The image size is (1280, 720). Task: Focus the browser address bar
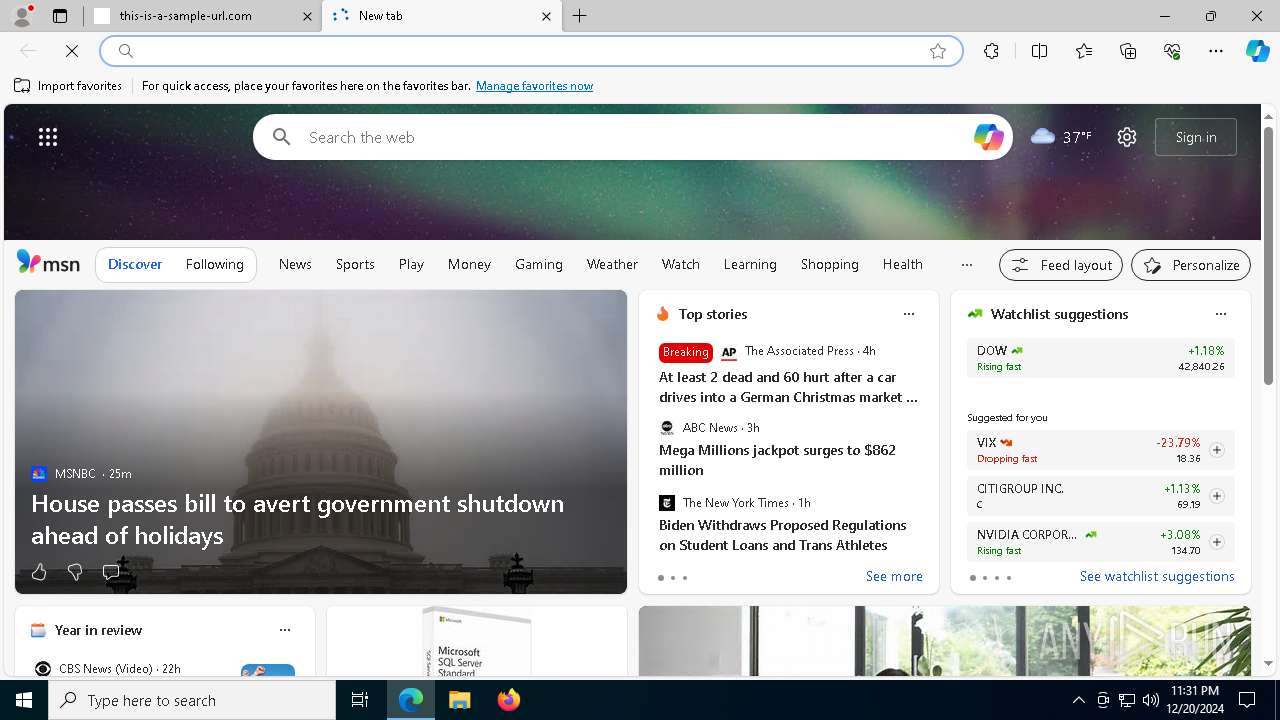click(x=530, y=51)
